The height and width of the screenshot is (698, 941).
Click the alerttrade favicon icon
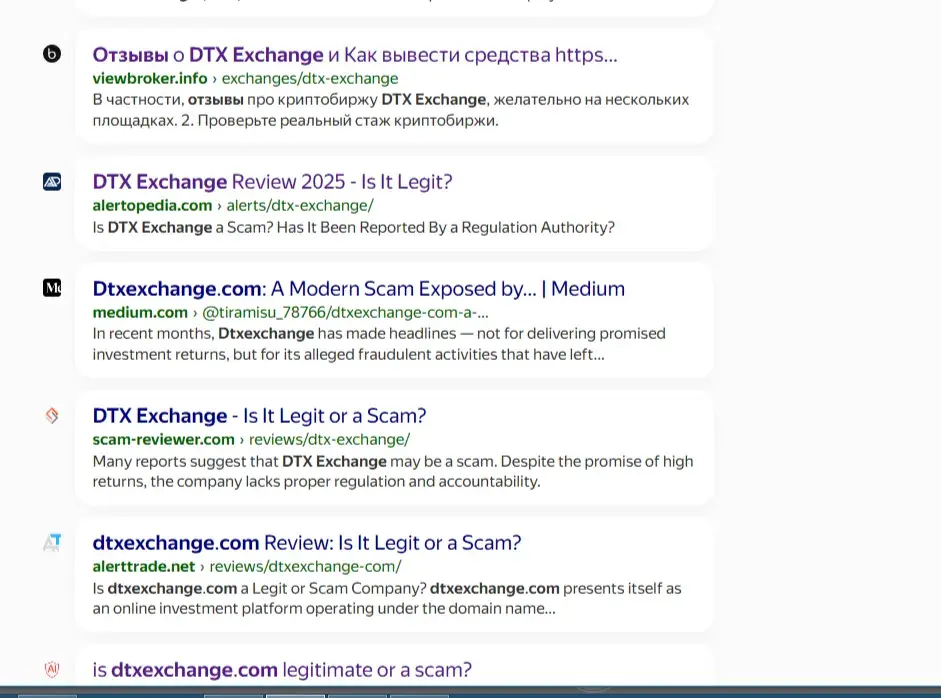[52, 543]
